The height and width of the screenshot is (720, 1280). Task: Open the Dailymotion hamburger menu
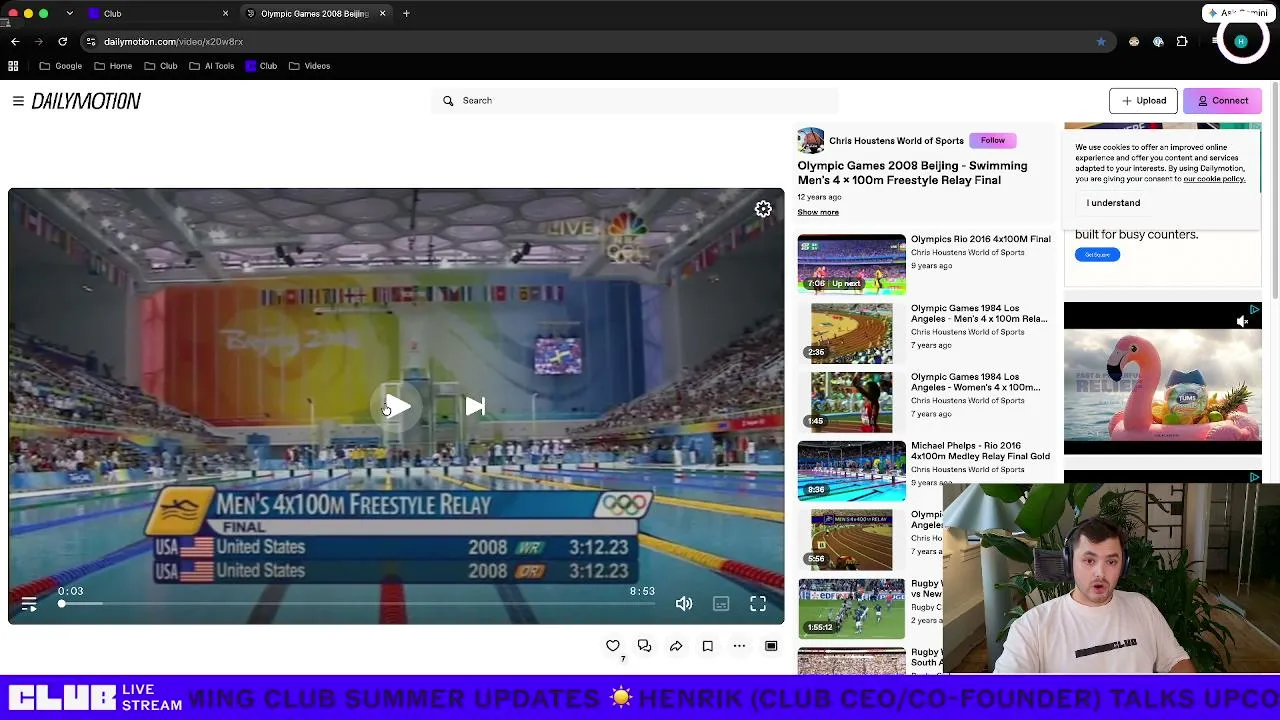click(18, 101)
